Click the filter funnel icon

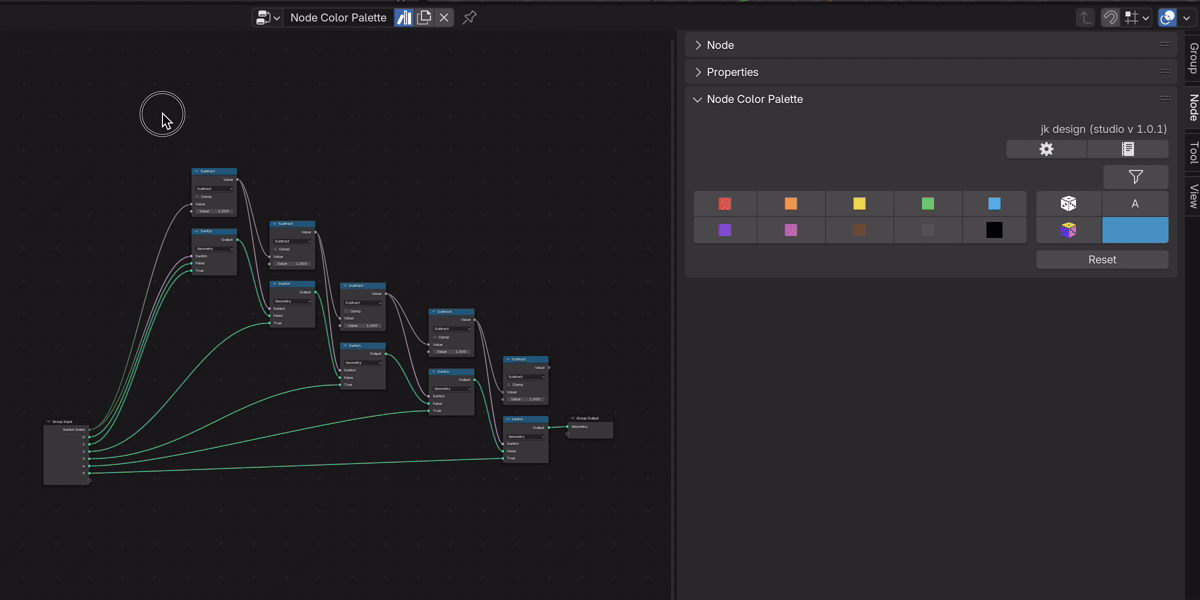click(1136, 177)
